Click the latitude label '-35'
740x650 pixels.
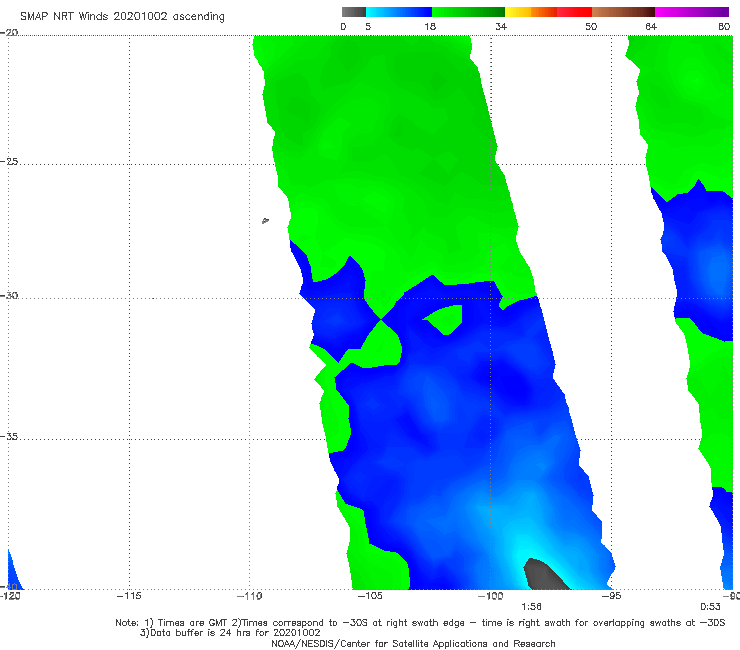(9, 436)
